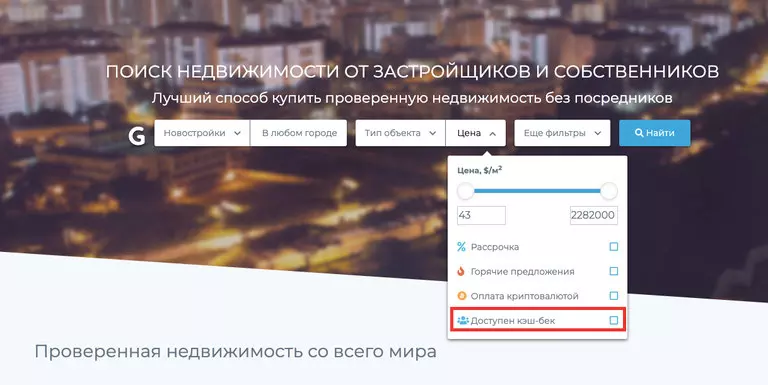Click the maximum price field showing 2282000

594,216
